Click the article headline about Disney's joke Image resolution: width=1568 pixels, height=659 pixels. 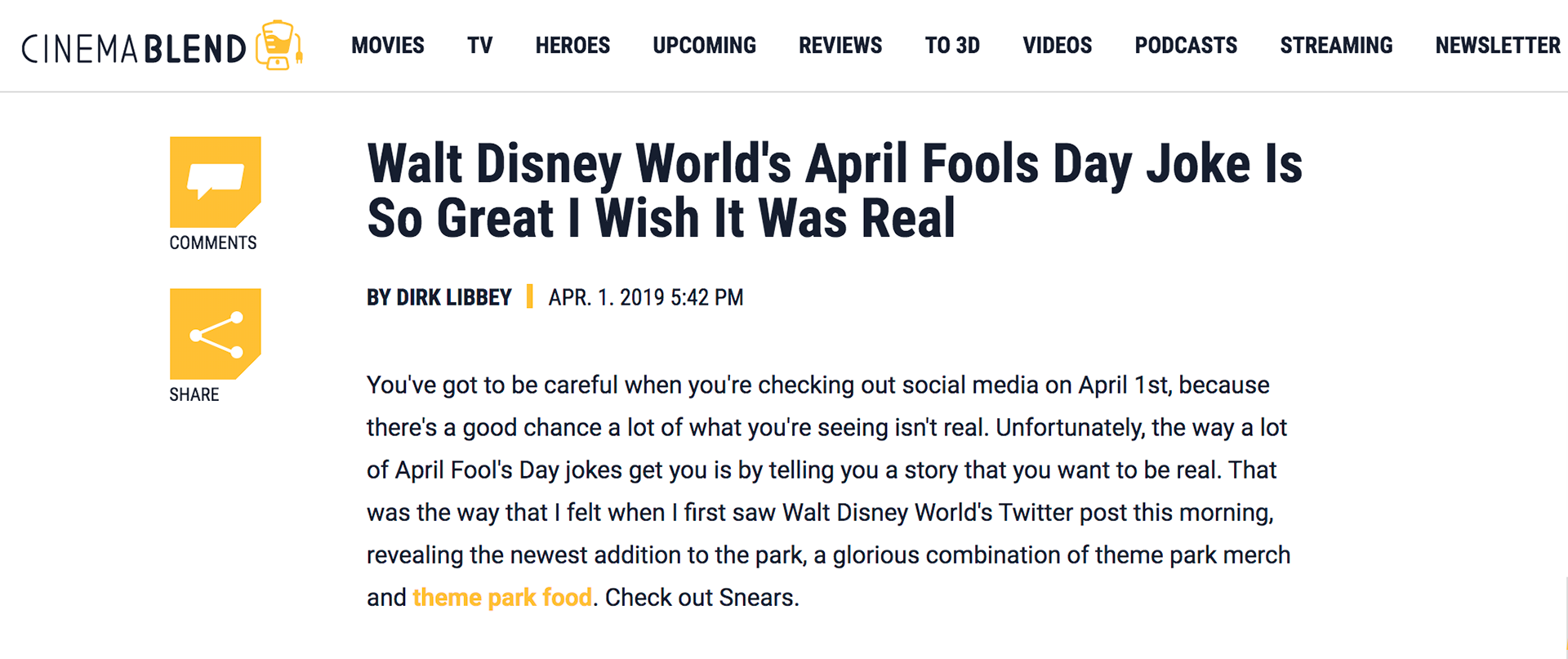click(x=833, y=190)
